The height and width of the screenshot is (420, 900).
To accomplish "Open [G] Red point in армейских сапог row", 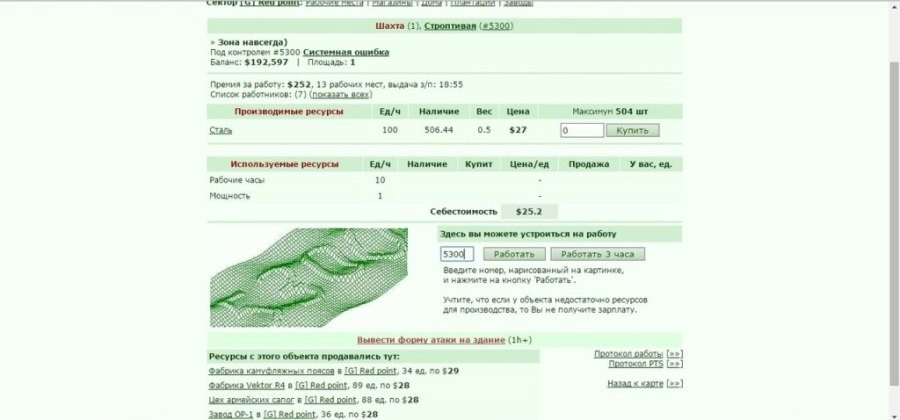I will click(330, 400).
